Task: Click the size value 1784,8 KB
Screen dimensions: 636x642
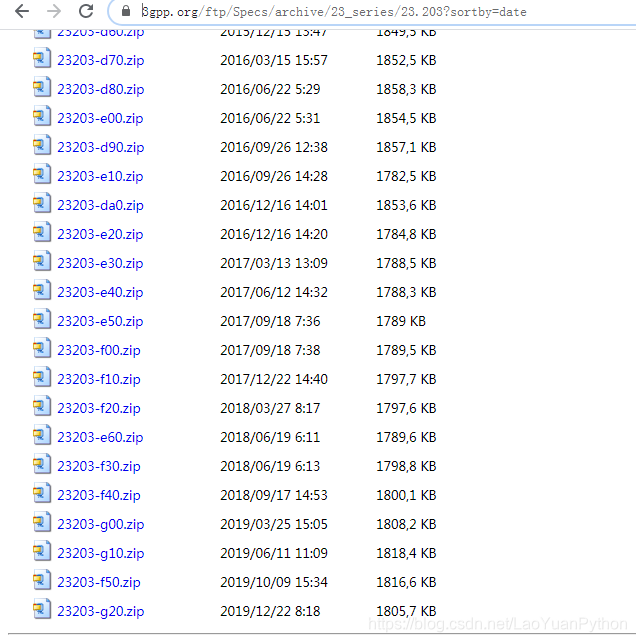Action: (406, 234)
